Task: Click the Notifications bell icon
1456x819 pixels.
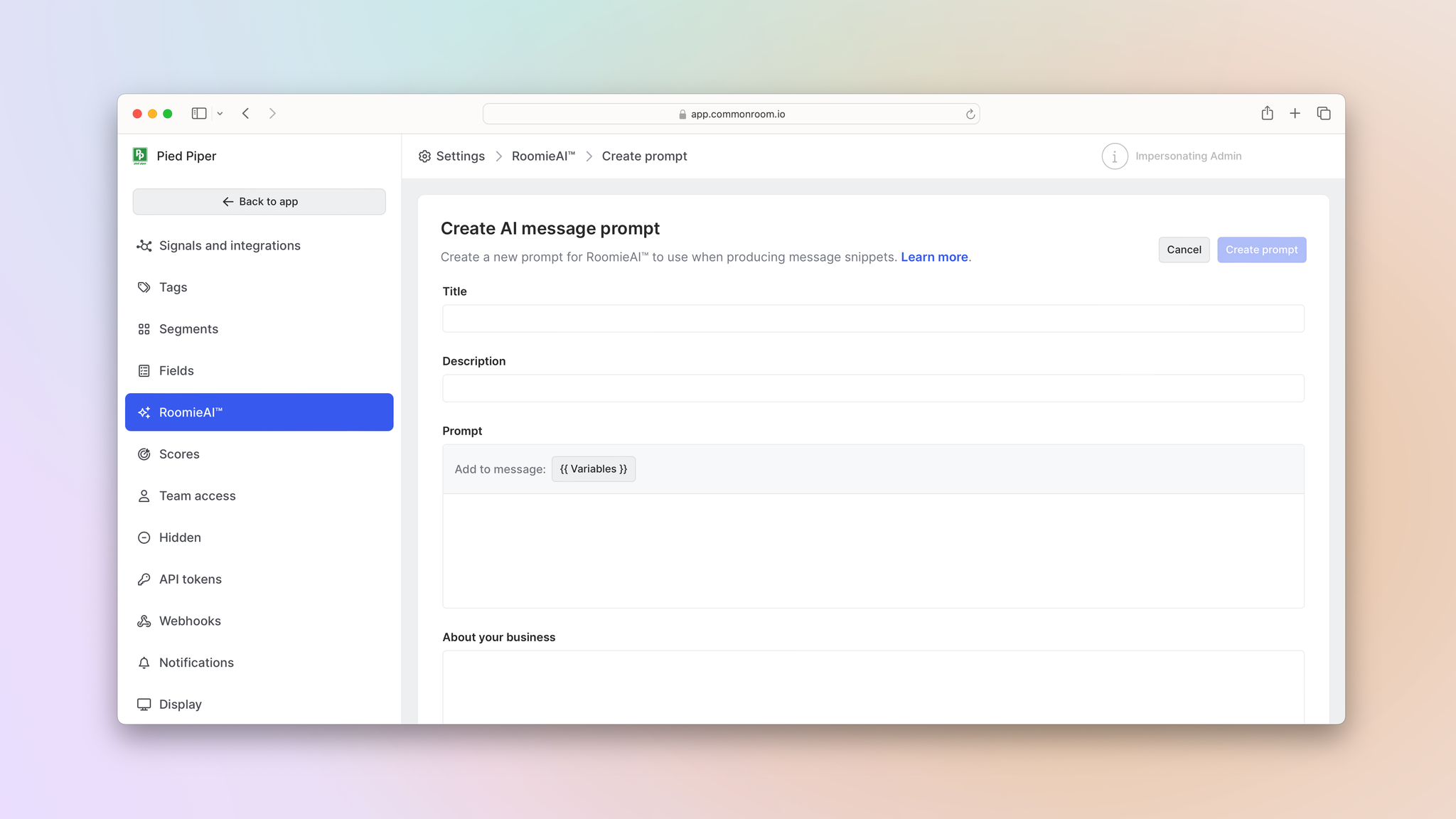Action: click(144, 663)
